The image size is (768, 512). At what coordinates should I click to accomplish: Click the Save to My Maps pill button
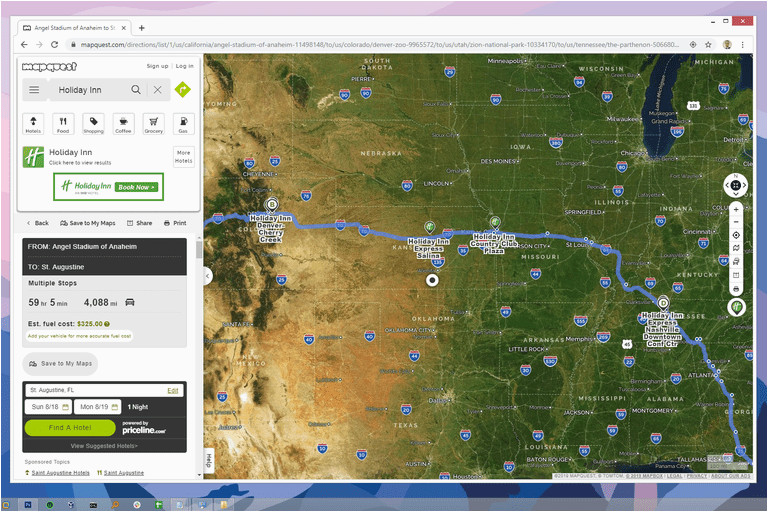point(61,364)
